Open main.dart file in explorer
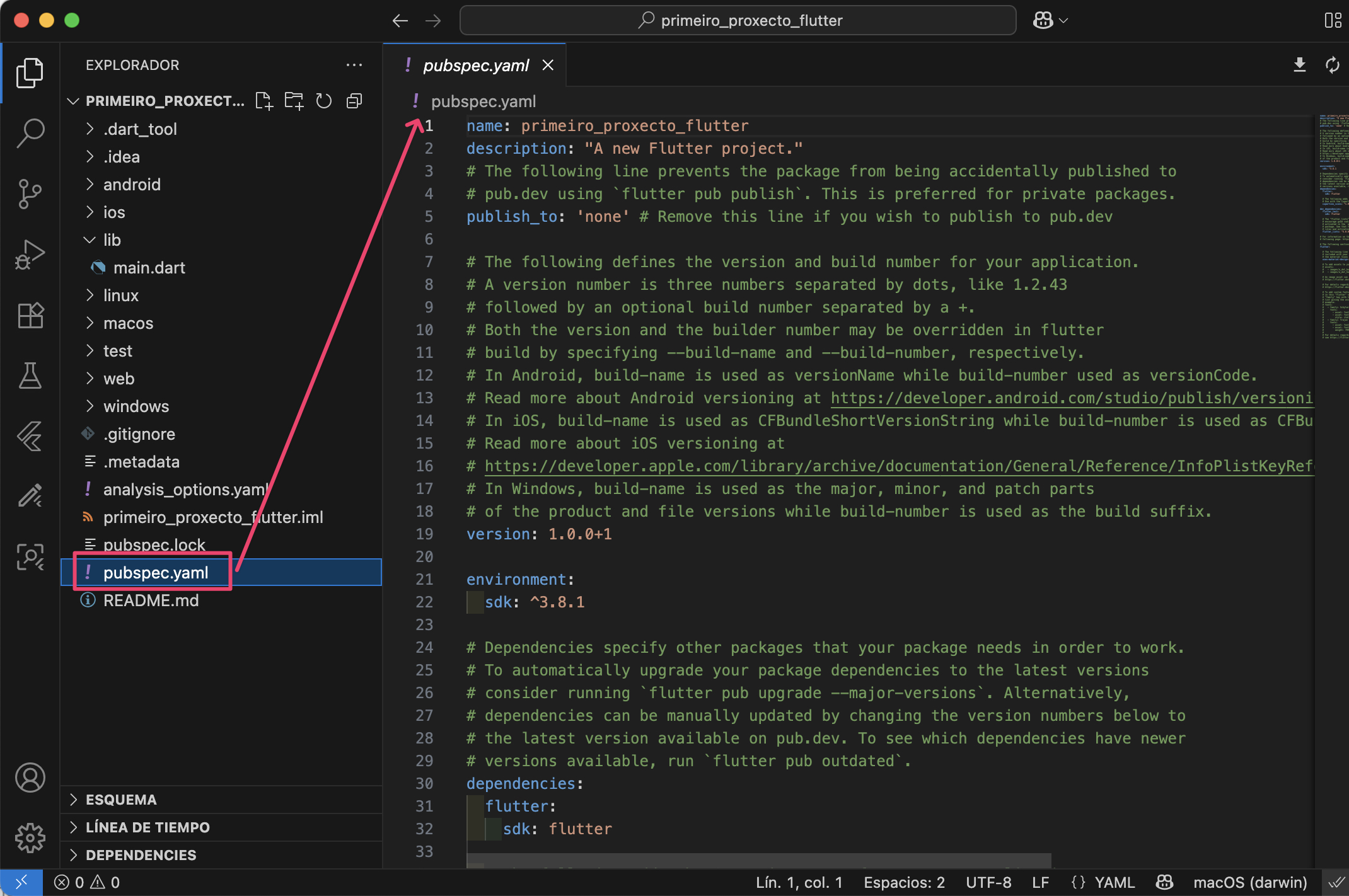Viewport: 1349px width, 896px height. 149,268
